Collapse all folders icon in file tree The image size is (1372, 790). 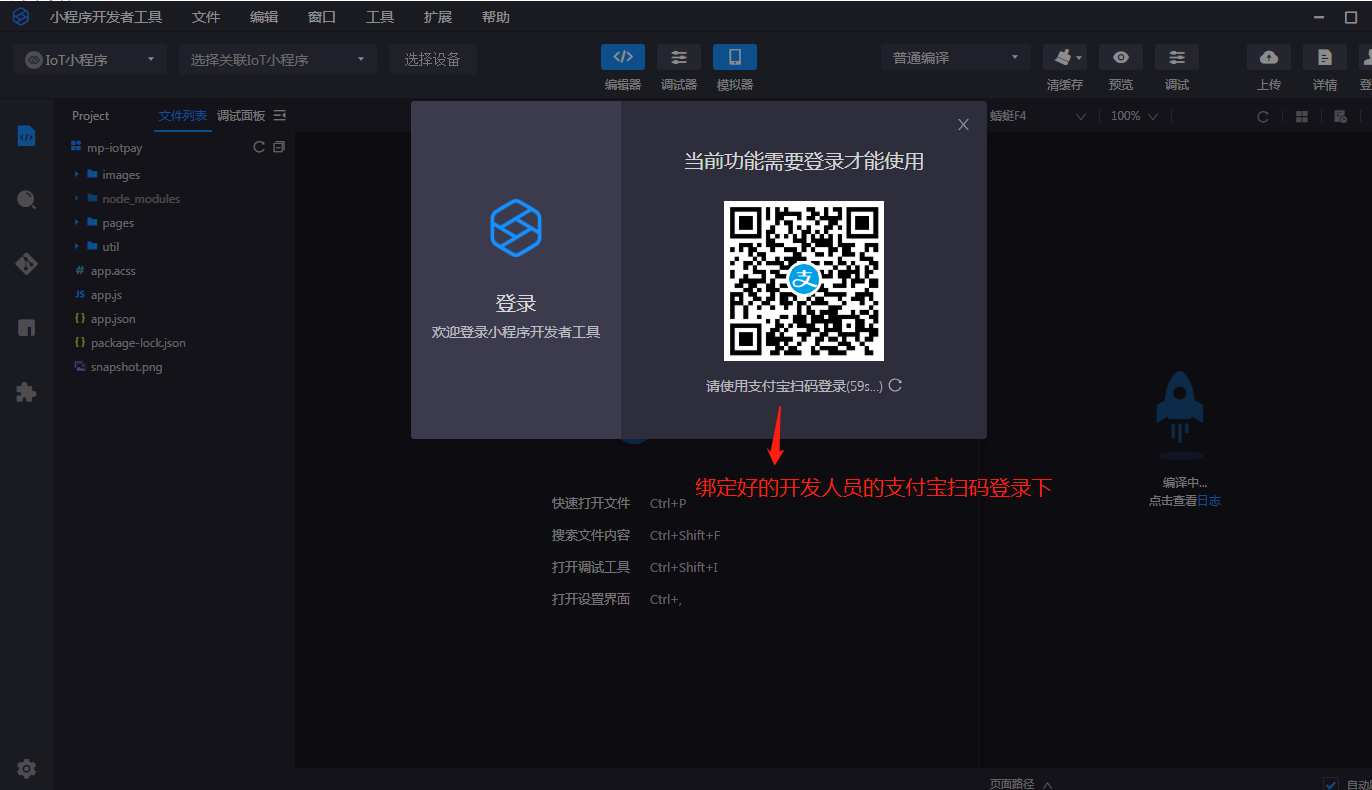coord(279,147)
